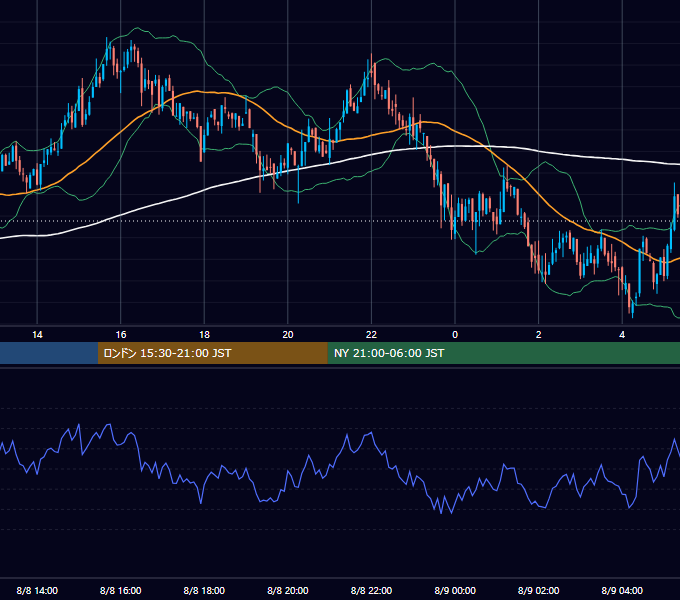Click hour label 0 on price chart axis
The width and height of the screenshot is (680, 600).
(455, 335)
